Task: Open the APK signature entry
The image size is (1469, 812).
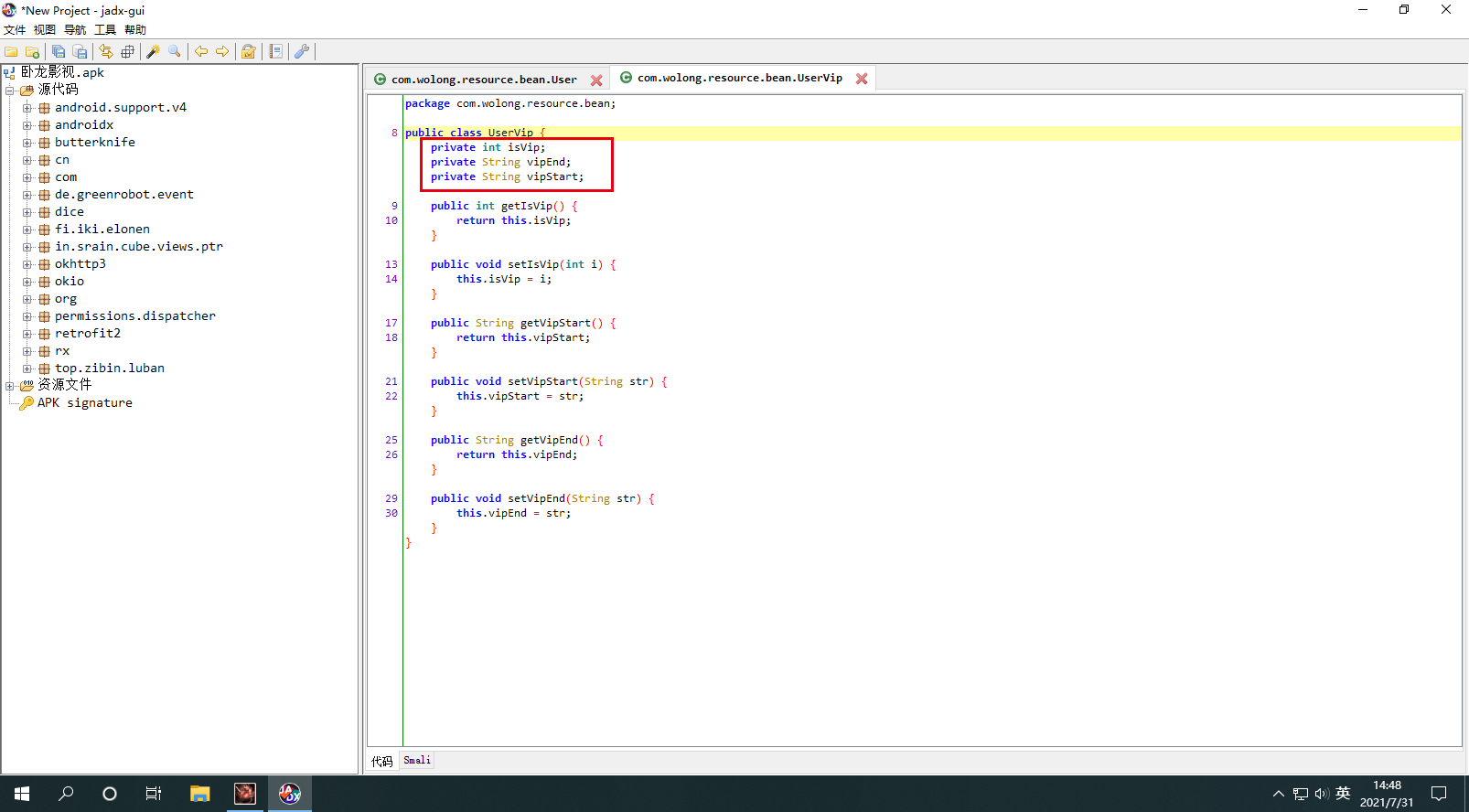Action: pyautogui.click(x=84, y=403)
